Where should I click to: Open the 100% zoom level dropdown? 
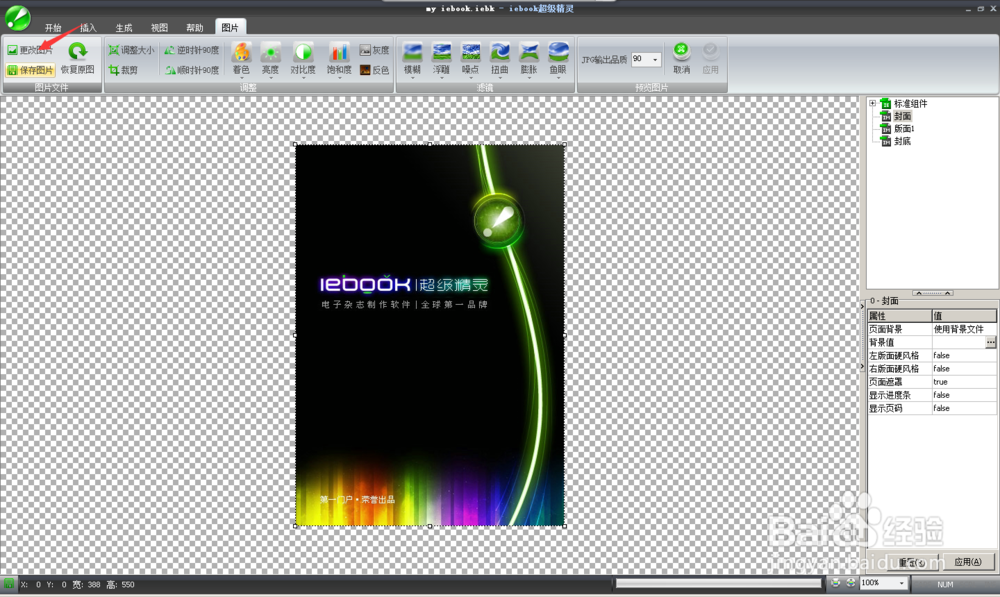click(x=901, y=583)
